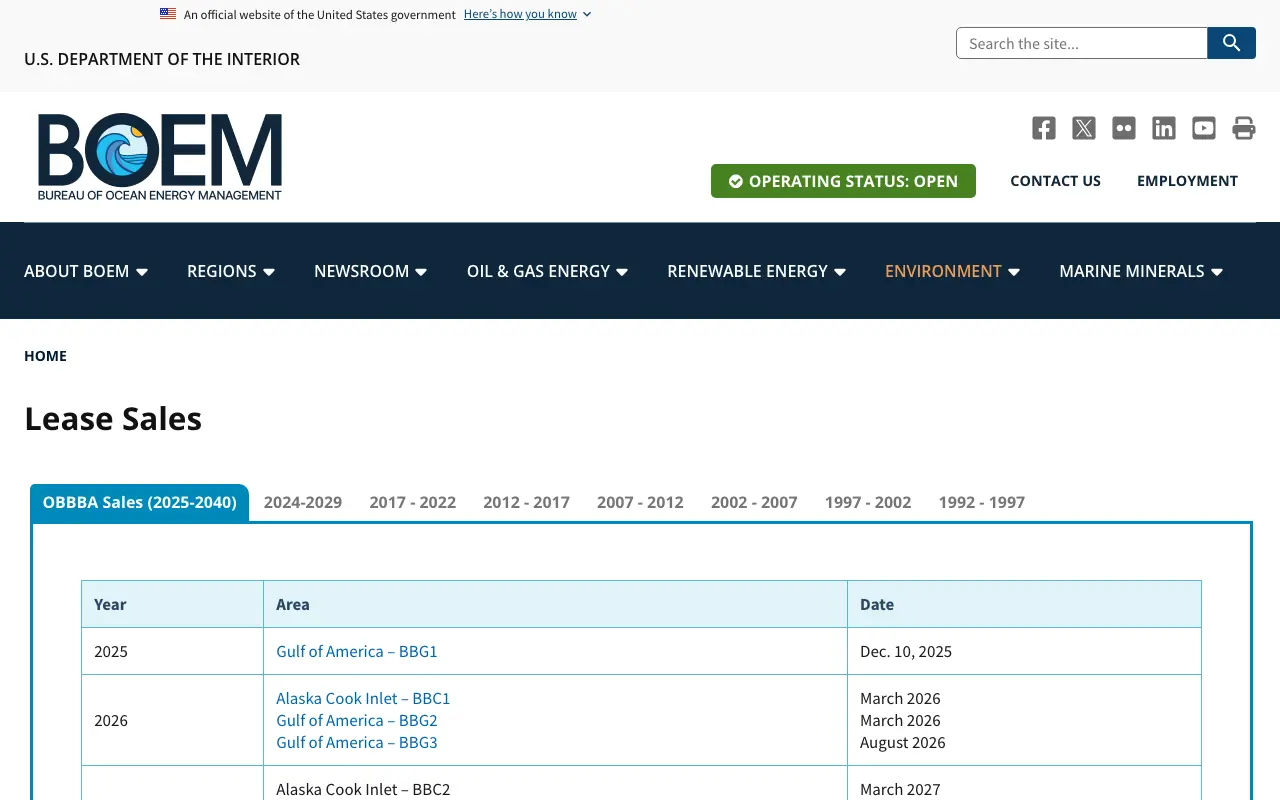Click the U.S. Department of the Interior text

(162, 59)
